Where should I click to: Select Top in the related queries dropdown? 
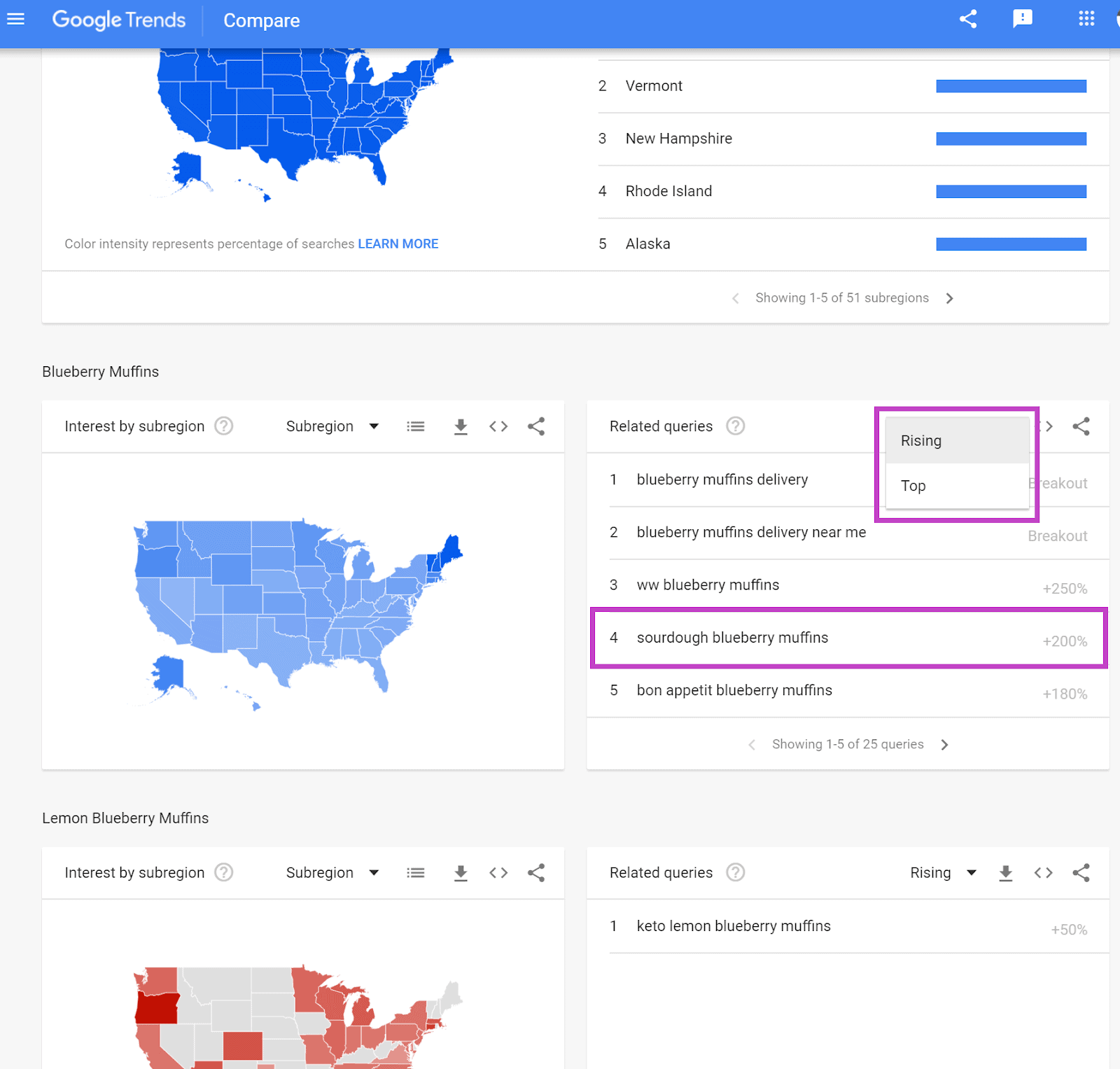(x=913, y=485)
